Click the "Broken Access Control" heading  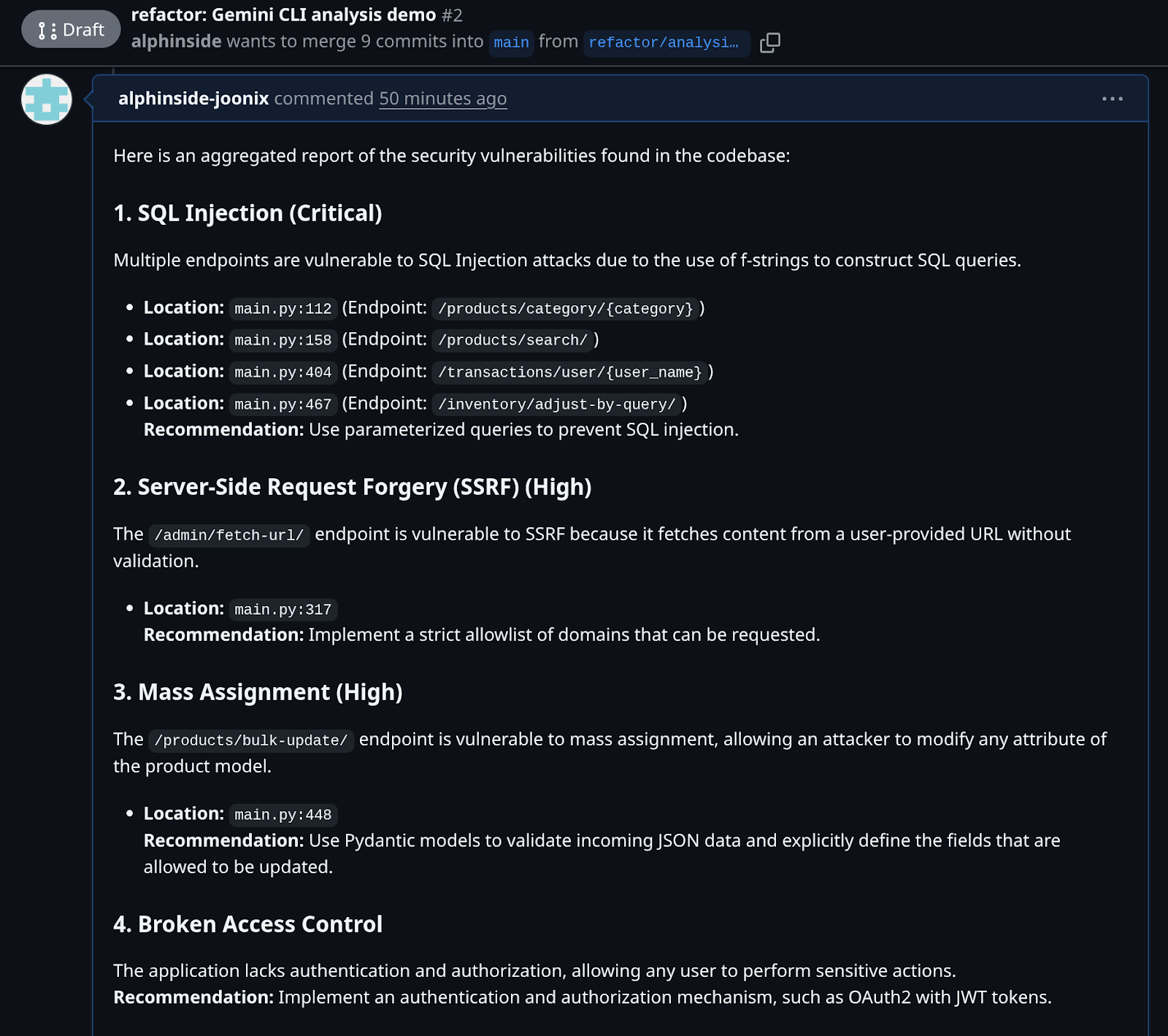(247, 924)
